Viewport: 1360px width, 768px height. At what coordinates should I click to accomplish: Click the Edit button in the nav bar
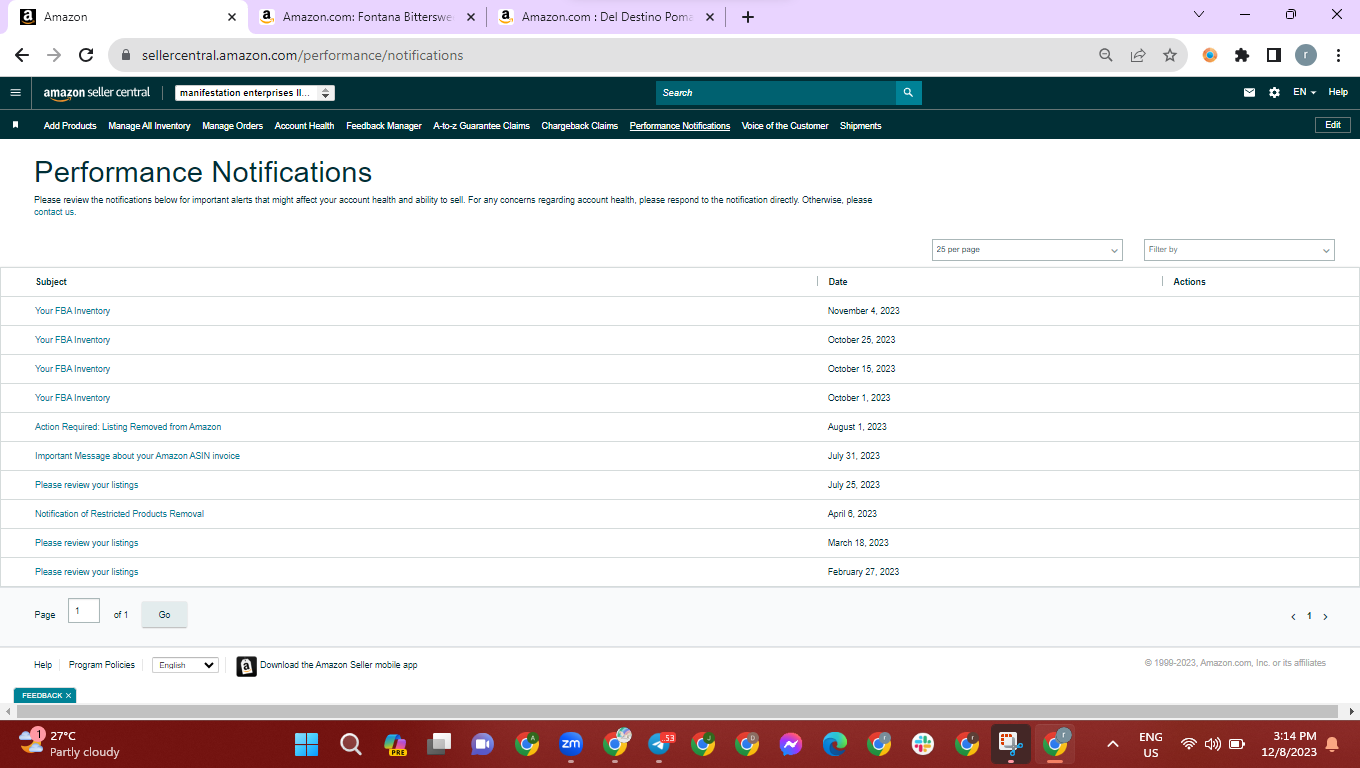click(x=1333, y=125)
